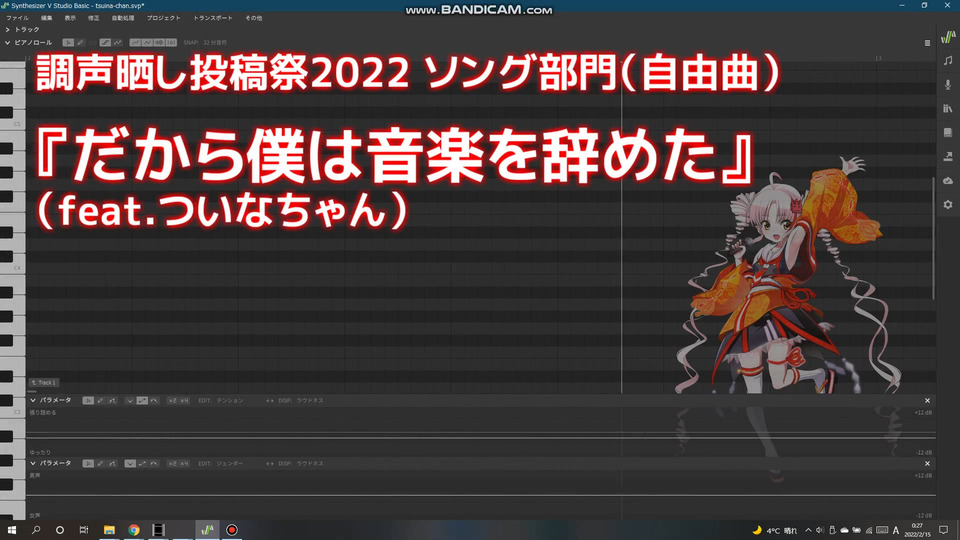Open the プロジェクト menu
The height and width of the screenshot is (540, 960).
point(163,18)
